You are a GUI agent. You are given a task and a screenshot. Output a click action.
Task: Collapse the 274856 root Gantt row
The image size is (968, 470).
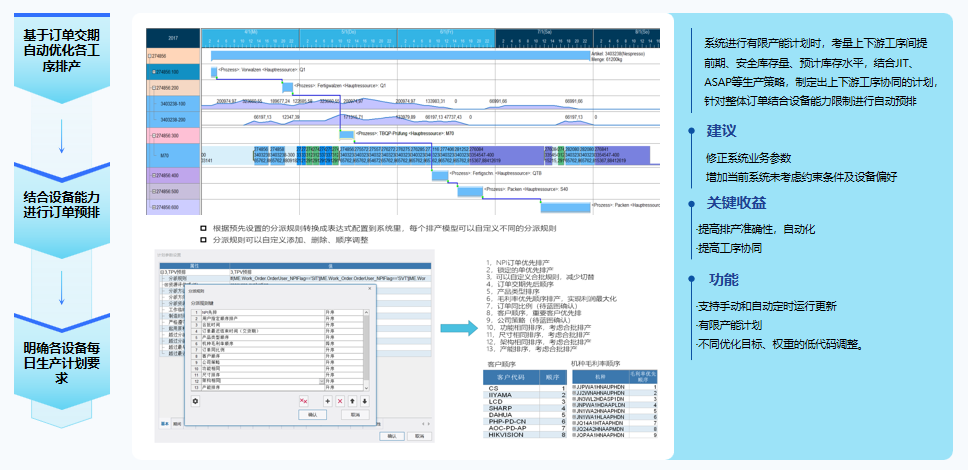point(150,56)
